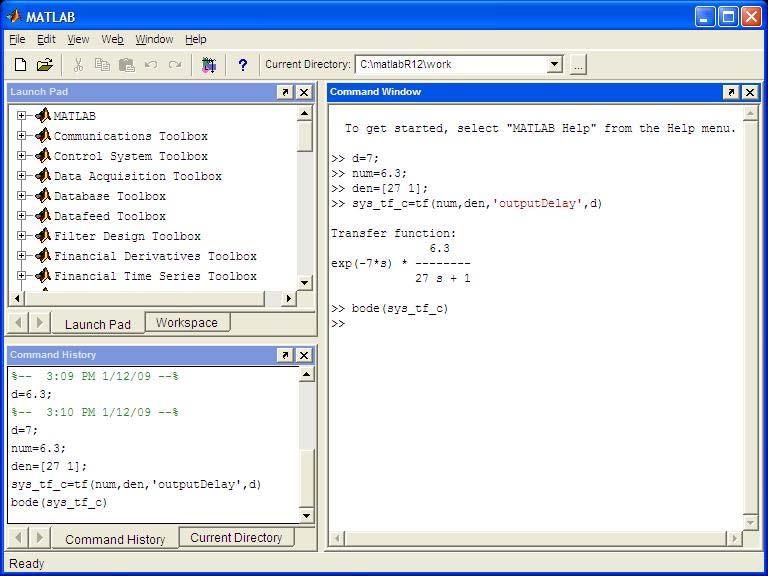The width and height of the screenshot is (768, 576).
Task: Click the Database Toolbox icon
Action: point(43,196)
